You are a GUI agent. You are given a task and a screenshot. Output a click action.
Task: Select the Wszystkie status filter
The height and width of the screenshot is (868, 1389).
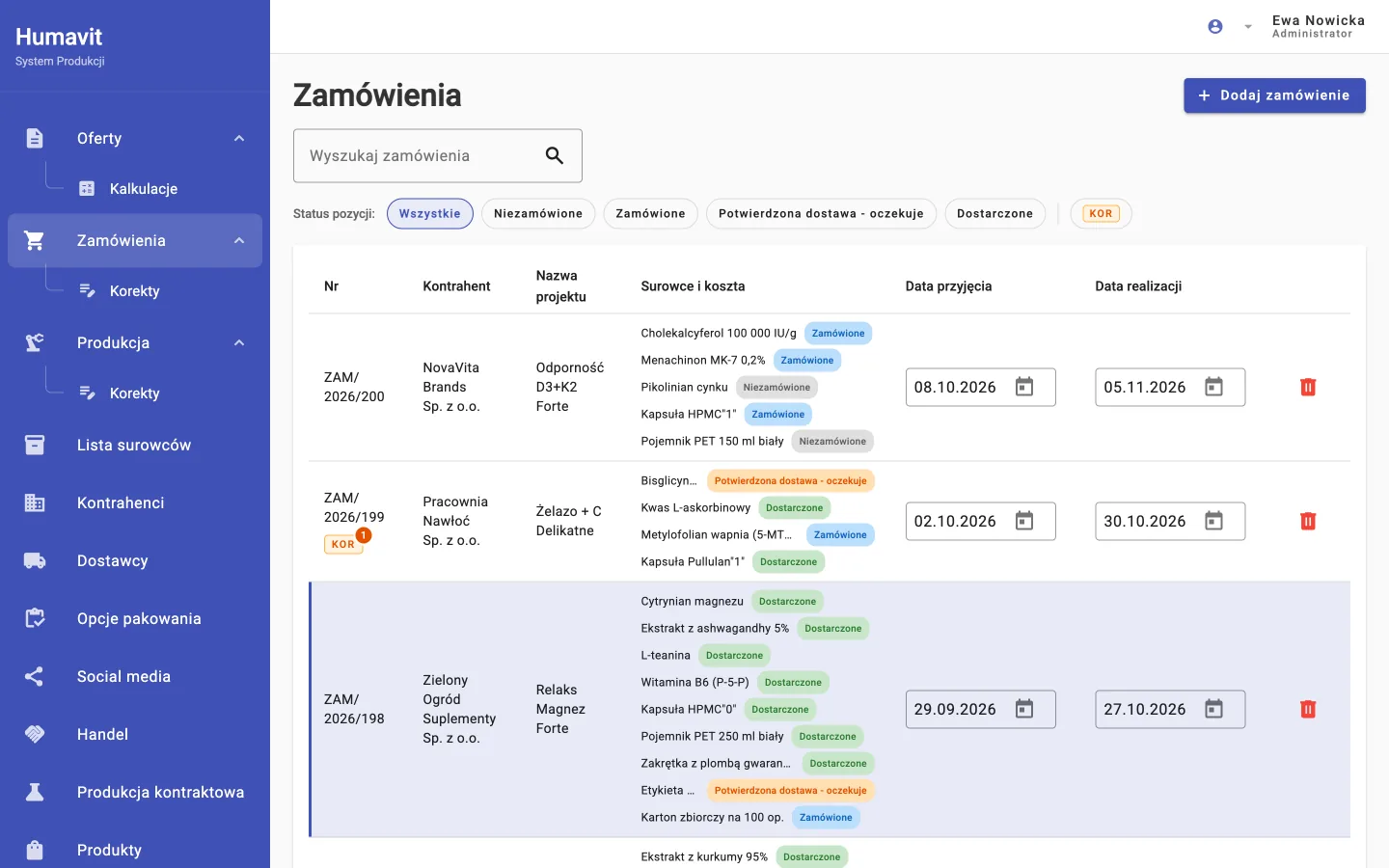coord(430,213)
